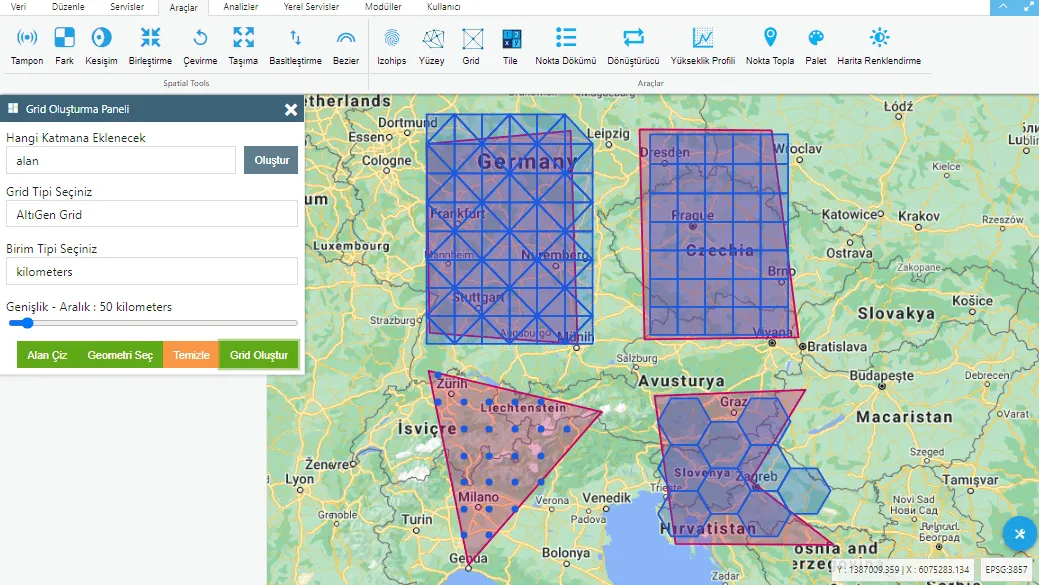Pick the Taşıma move tool
This screenshot has width=1039, height=585.
click(x=243, y=46)
